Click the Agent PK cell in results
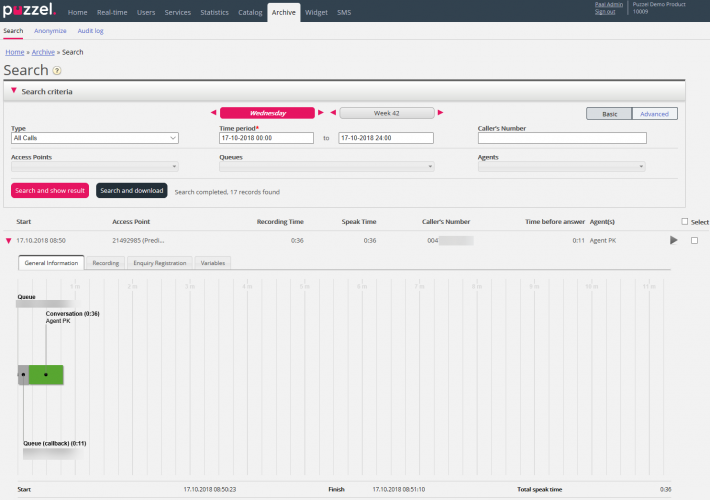The height and width of the screenshot is (500, 710). [603, 240]
